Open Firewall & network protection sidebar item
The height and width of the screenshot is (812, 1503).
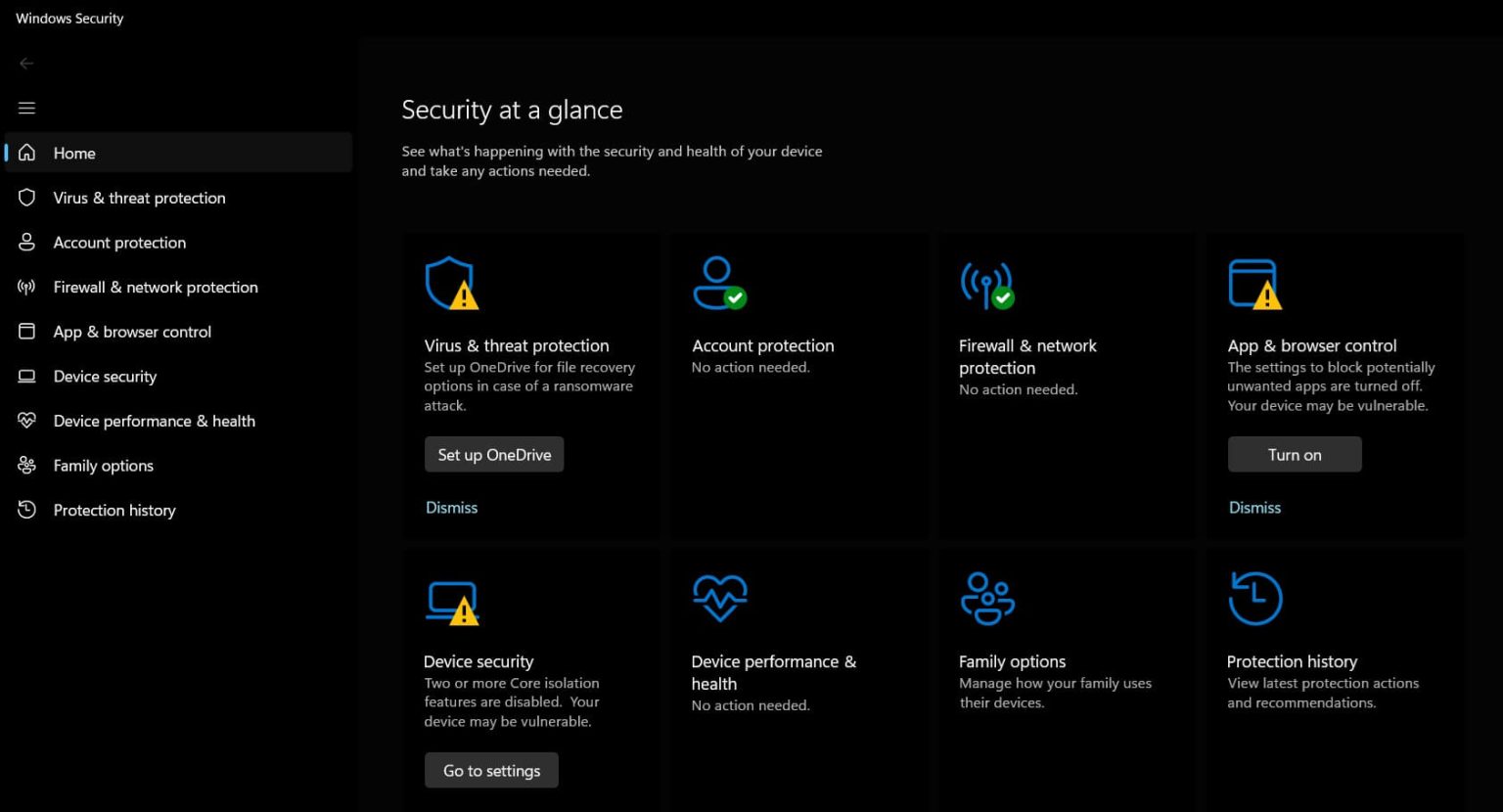[156, 288]
